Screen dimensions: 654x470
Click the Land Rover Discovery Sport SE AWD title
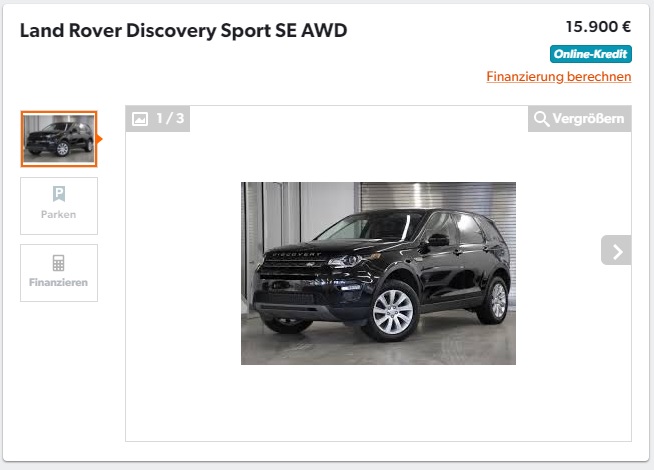click(x=184, y=31)
